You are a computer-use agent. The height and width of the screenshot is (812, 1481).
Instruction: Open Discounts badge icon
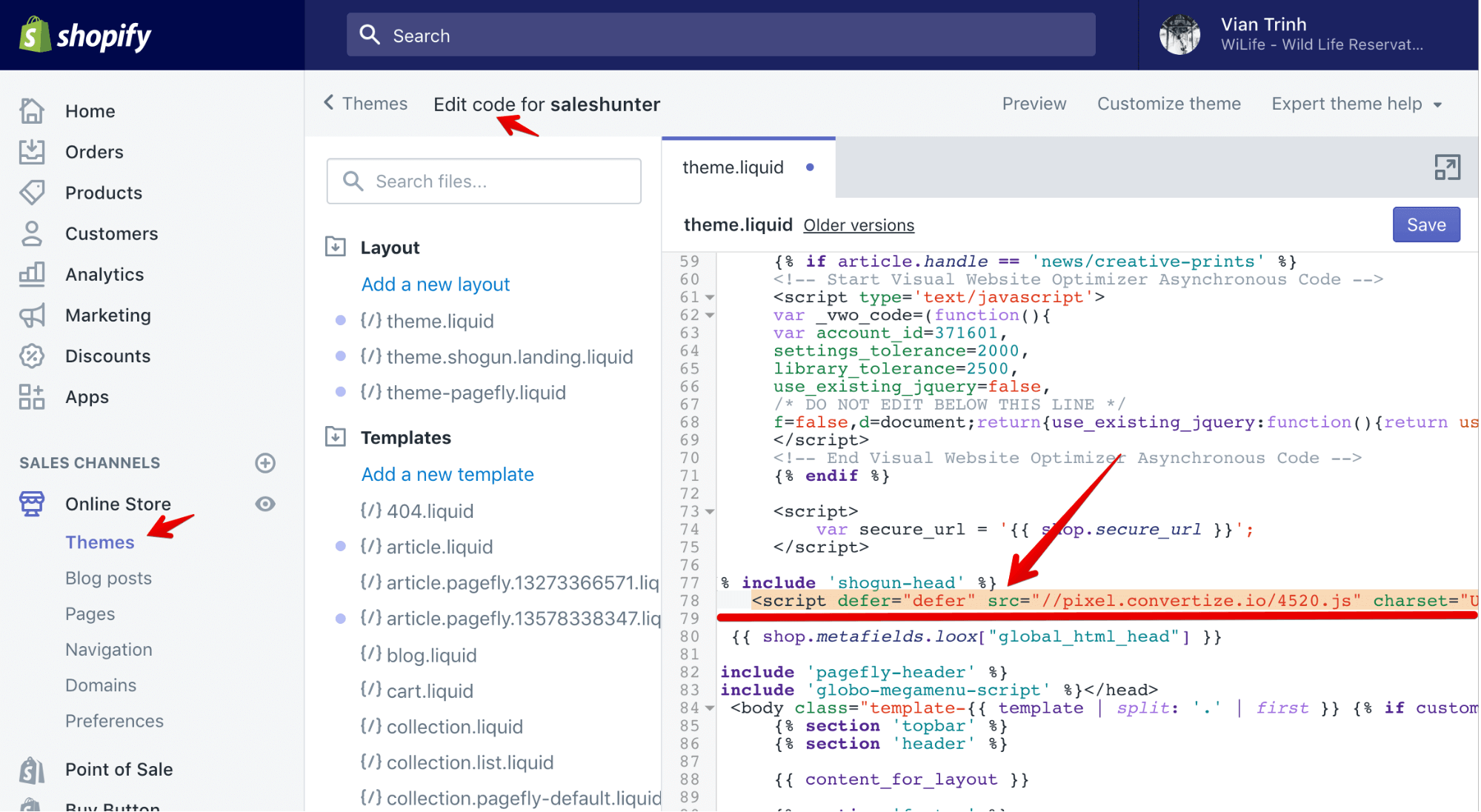(x=32, y=356)
